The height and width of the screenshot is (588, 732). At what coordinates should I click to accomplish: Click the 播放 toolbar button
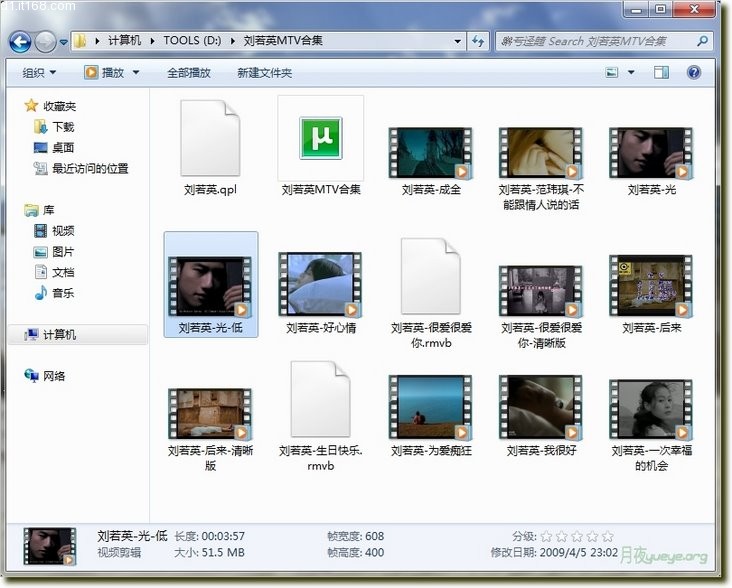[x=105, y=72]
